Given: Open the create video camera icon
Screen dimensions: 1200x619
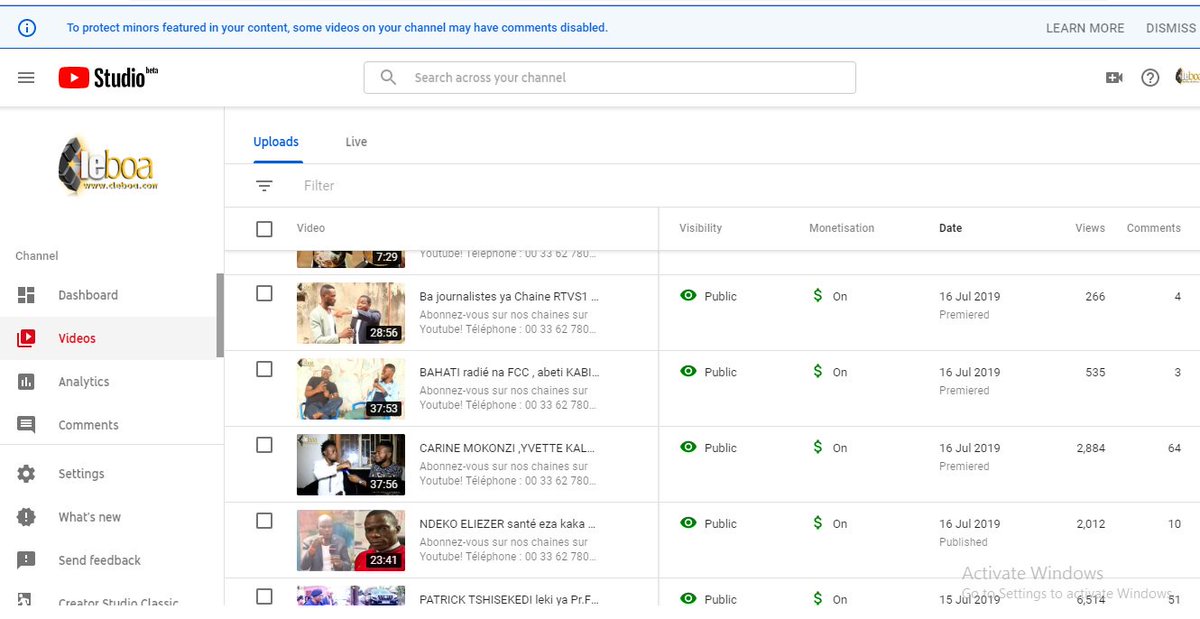Looking at the screenshot, I should [x=1114, y=77].
